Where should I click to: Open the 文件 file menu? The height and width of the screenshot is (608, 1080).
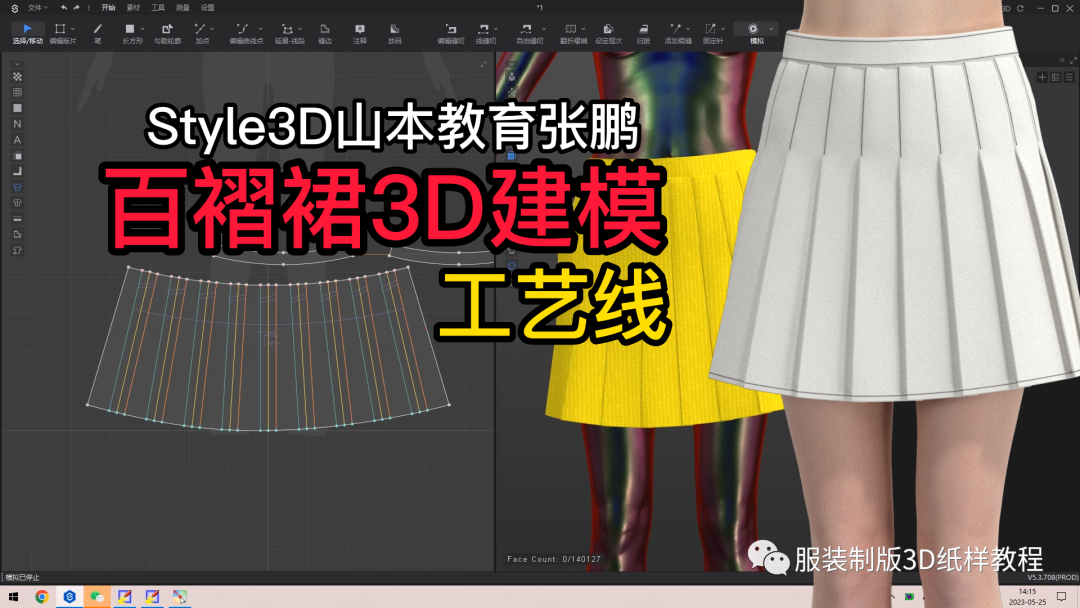tap(37, 8)
